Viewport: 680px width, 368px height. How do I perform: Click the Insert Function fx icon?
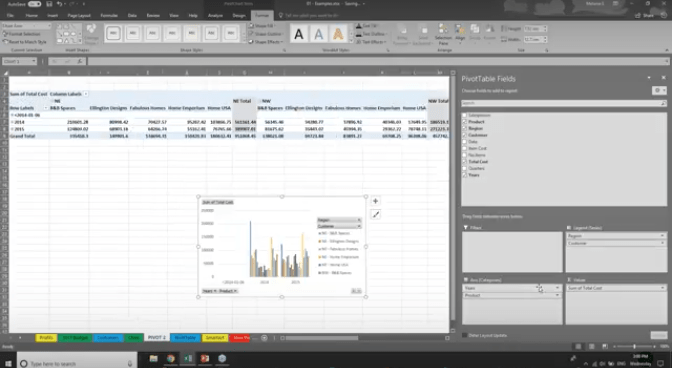[x=79, y=62]
